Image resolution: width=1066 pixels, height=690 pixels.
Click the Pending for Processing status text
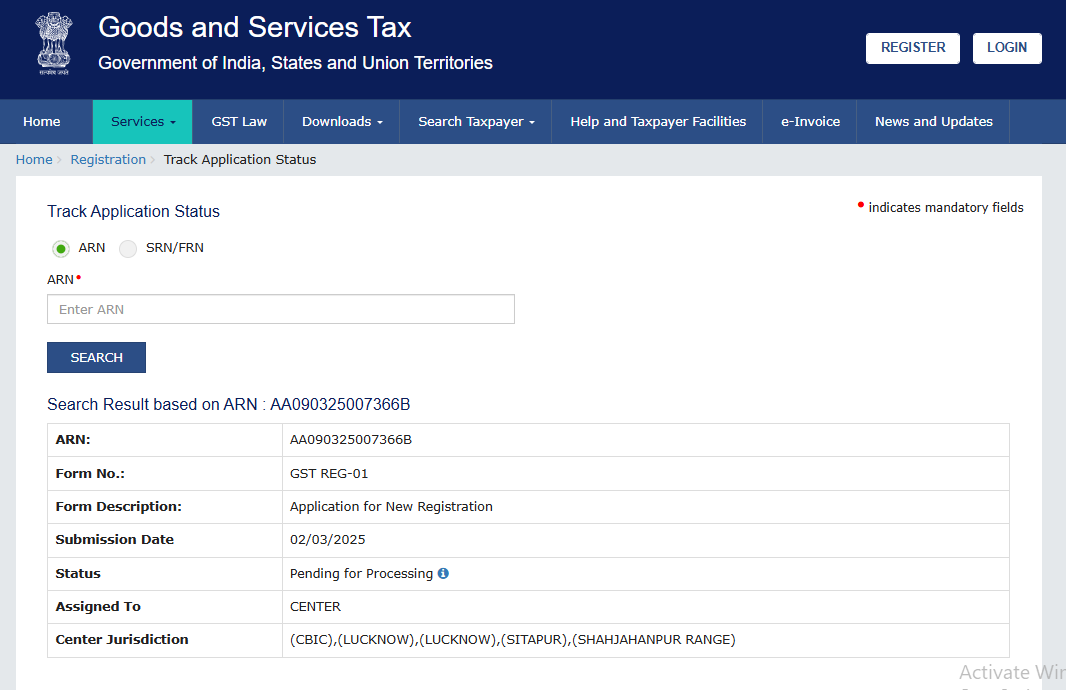click(361, 574)
